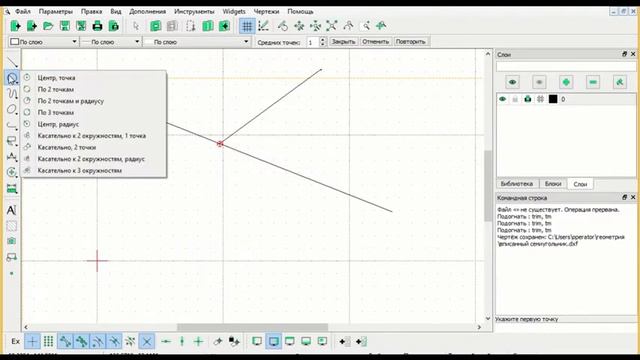Remove layer with green minus button
The width and height of the screenshot is (640, 360).
click(x=593, y=82)
